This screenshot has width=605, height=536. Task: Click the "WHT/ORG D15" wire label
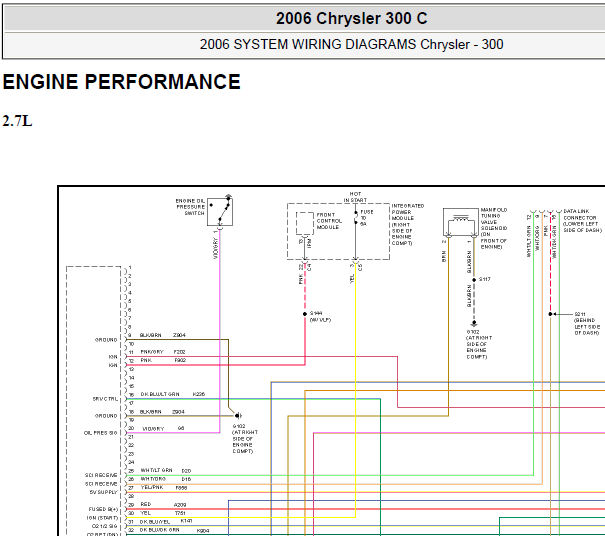click(x=166, y=479)
